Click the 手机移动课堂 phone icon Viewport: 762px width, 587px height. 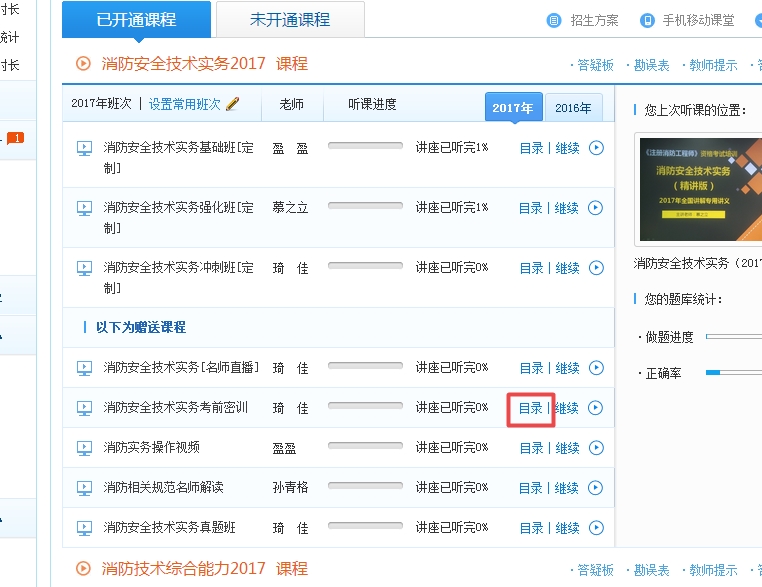pyautogui.click(x=647, y=20)
